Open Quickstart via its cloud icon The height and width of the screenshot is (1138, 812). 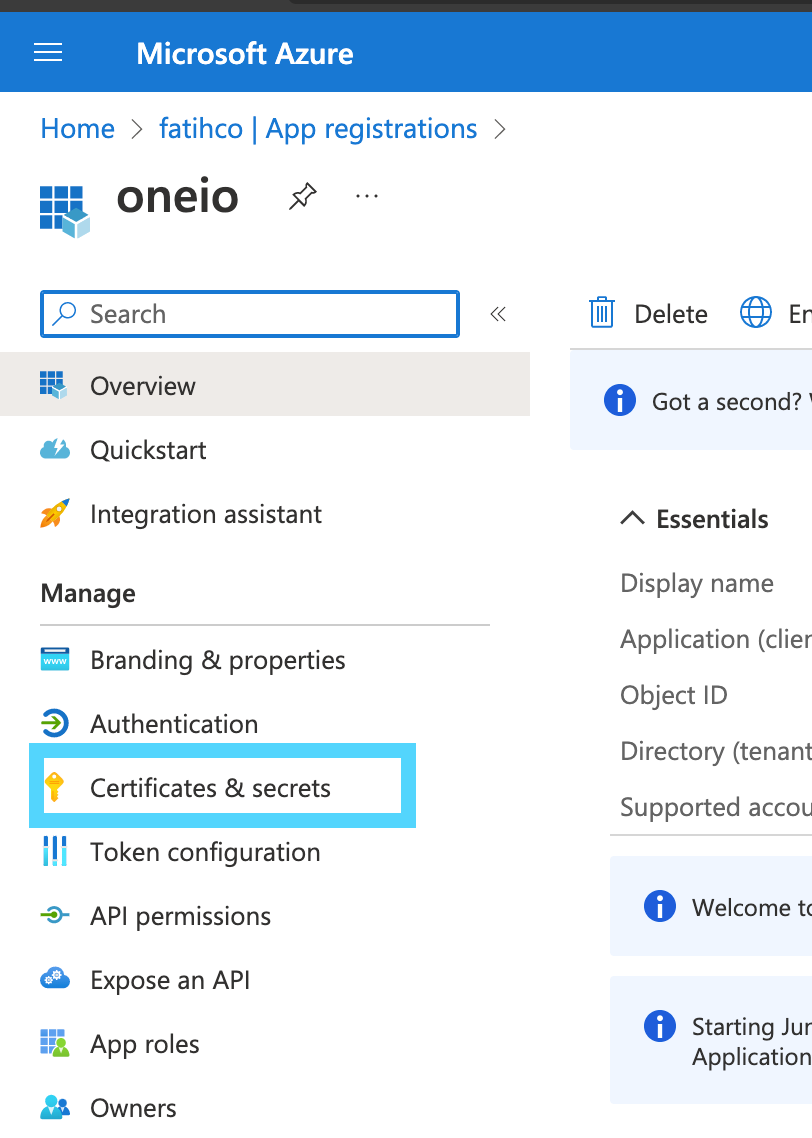click(54, 450)
